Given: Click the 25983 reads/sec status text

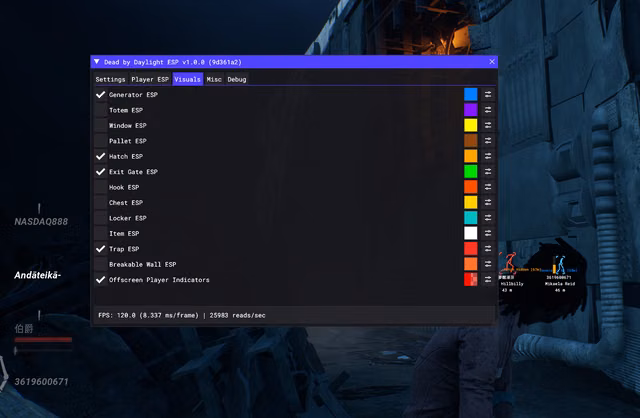Looking at the screenshot, I should (x=238, y=316).
